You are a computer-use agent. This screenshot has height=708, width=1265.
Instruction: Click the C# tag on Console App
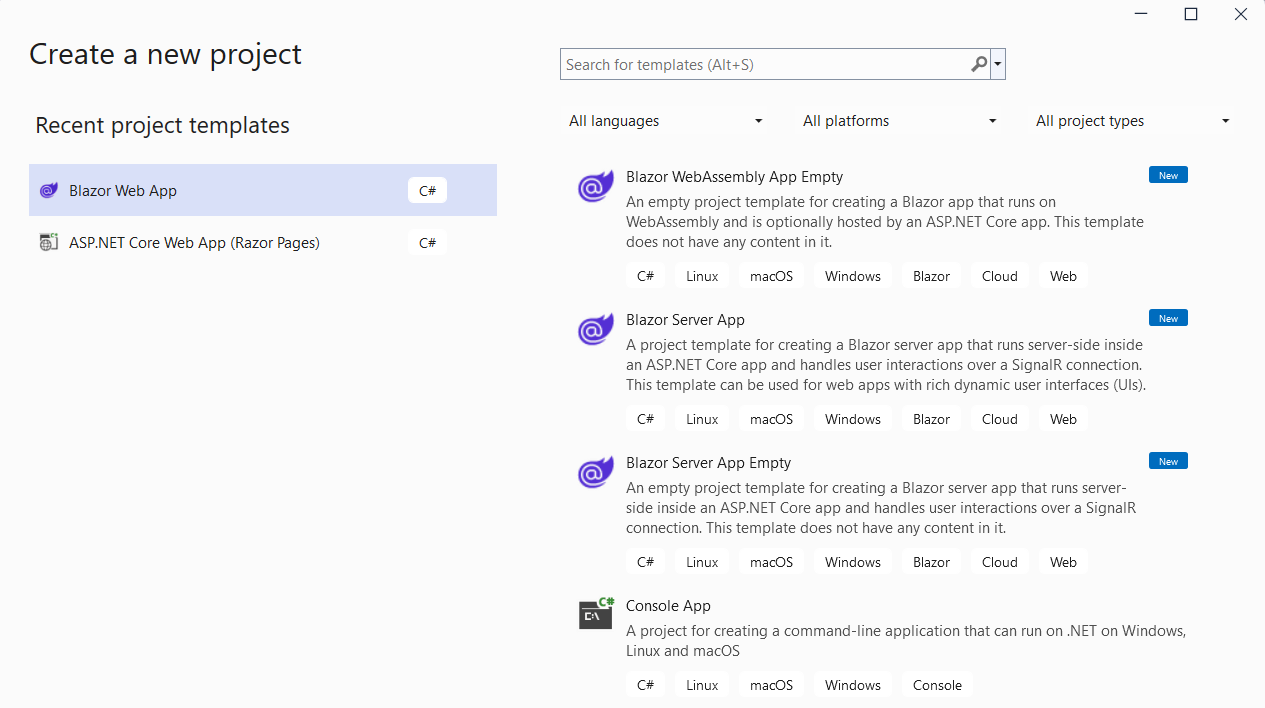(x=645, y=684)
